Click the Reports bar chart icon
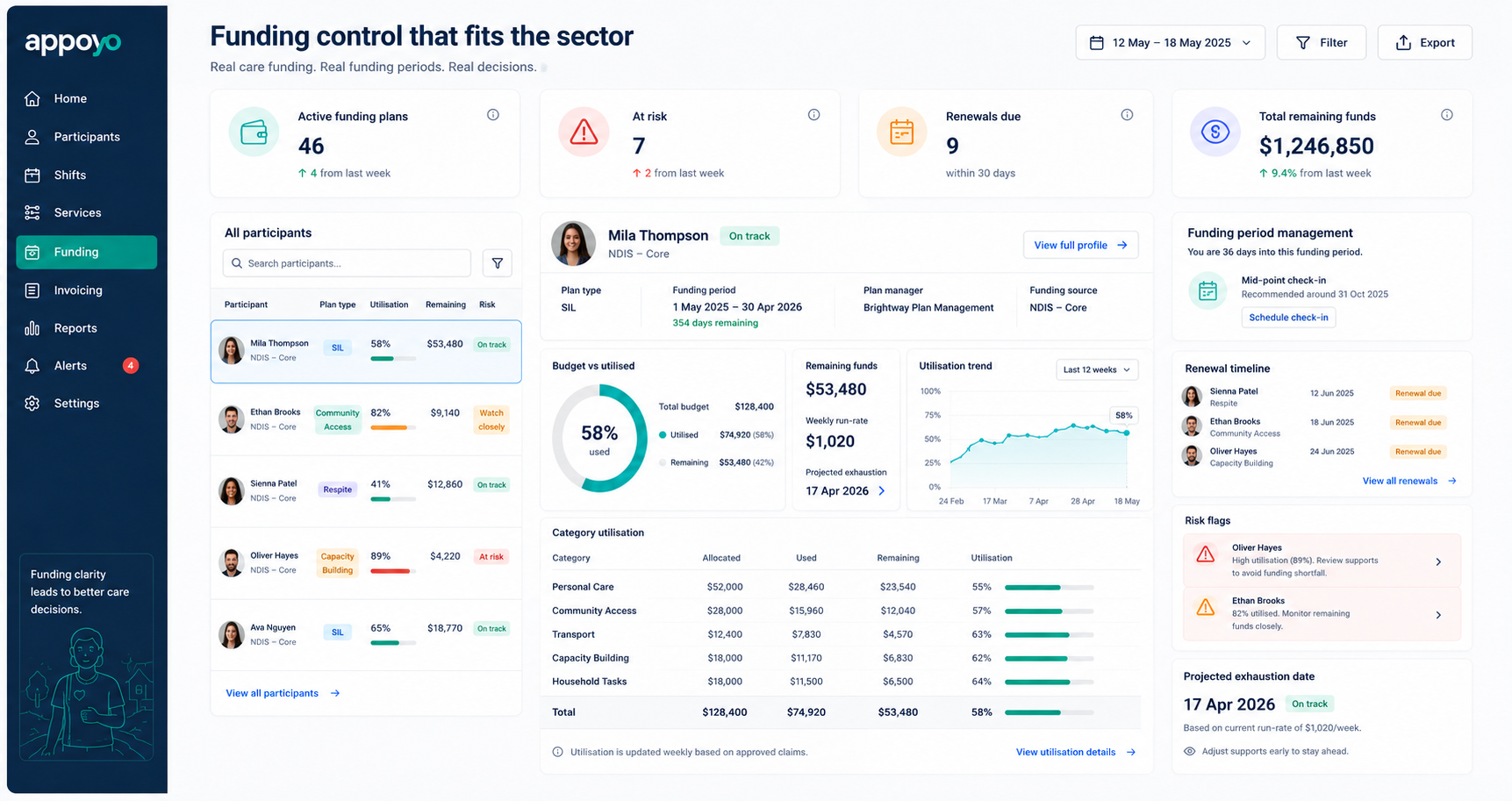The height and width of the screenshot is (801, 1512). [32, 328]
